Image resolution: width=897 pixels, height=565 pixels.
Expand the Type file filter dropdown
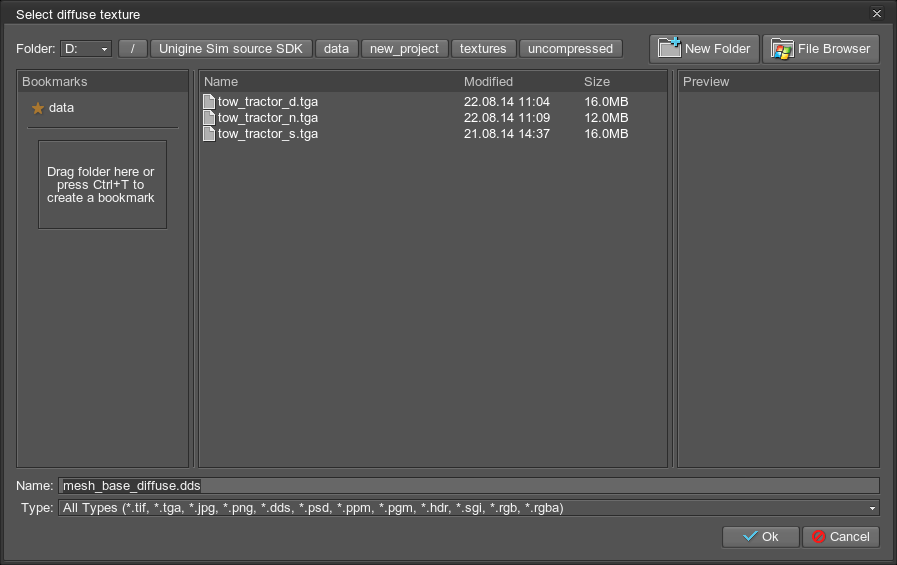469,508
